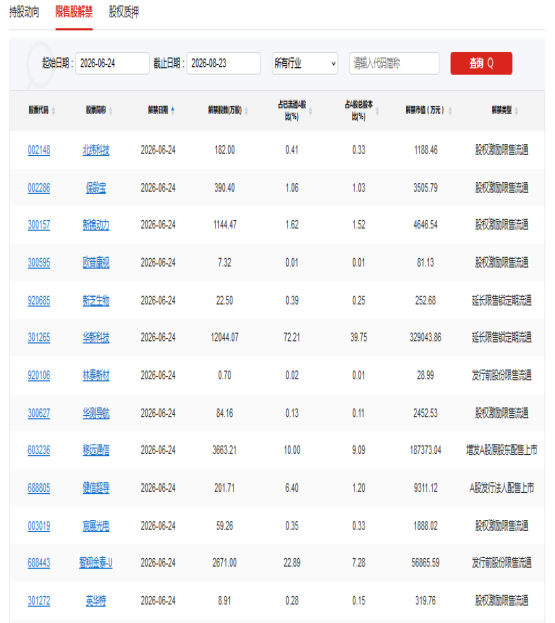Sort by stock name column arrow
Screen dimensions: 555x623
coord(110,111)
